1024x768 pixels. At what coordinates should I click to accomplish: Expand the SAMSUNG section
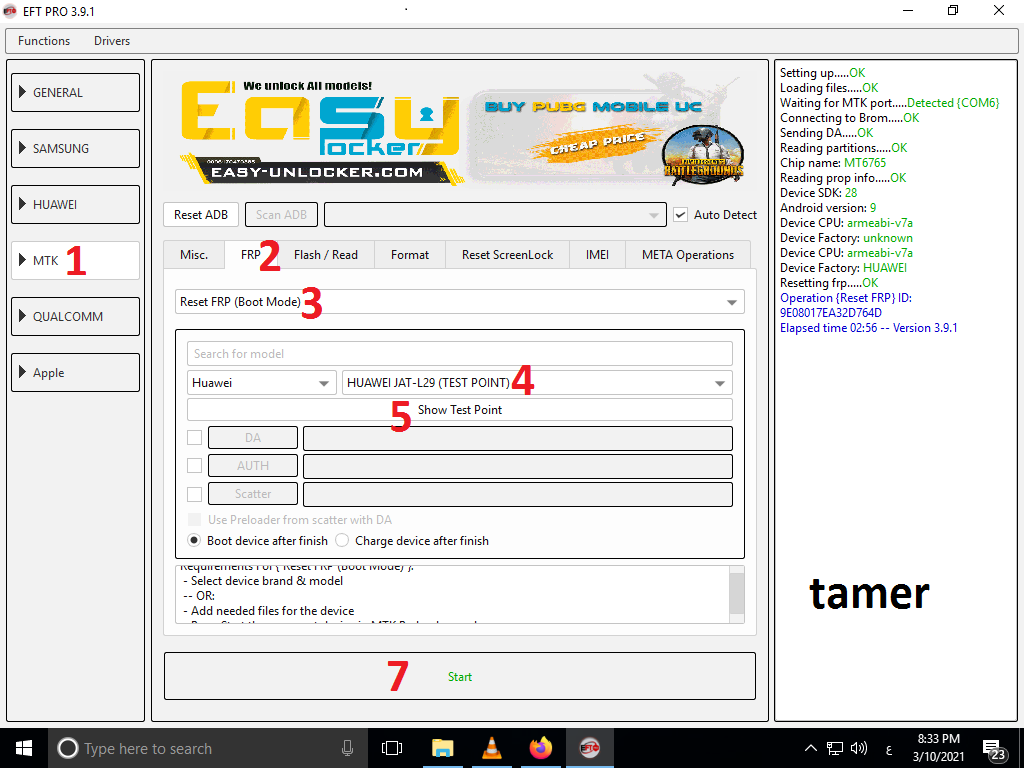tap(75, 148)
